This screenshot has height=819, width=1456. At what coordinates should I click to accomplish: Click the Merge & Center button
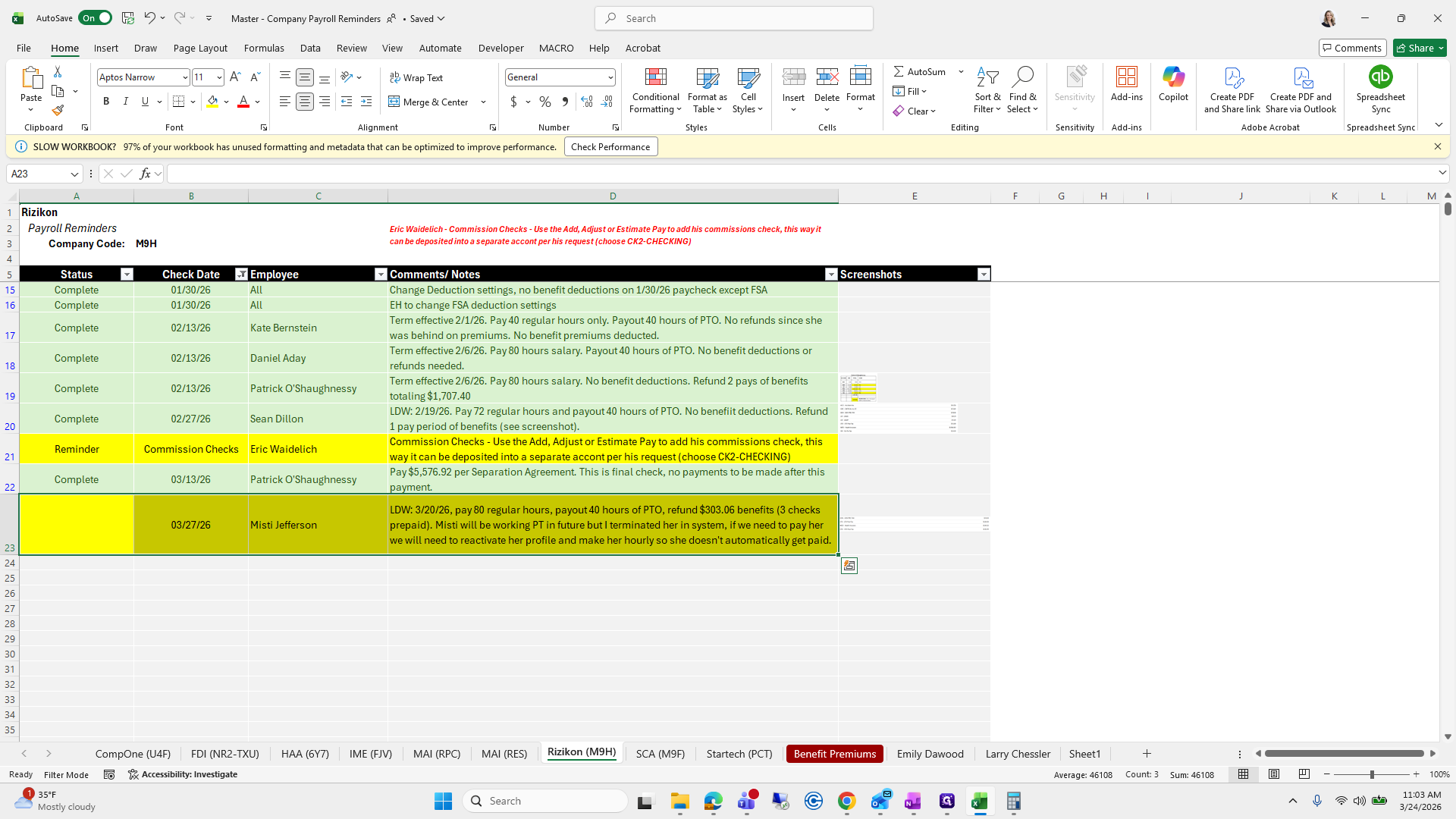[429, 102]
